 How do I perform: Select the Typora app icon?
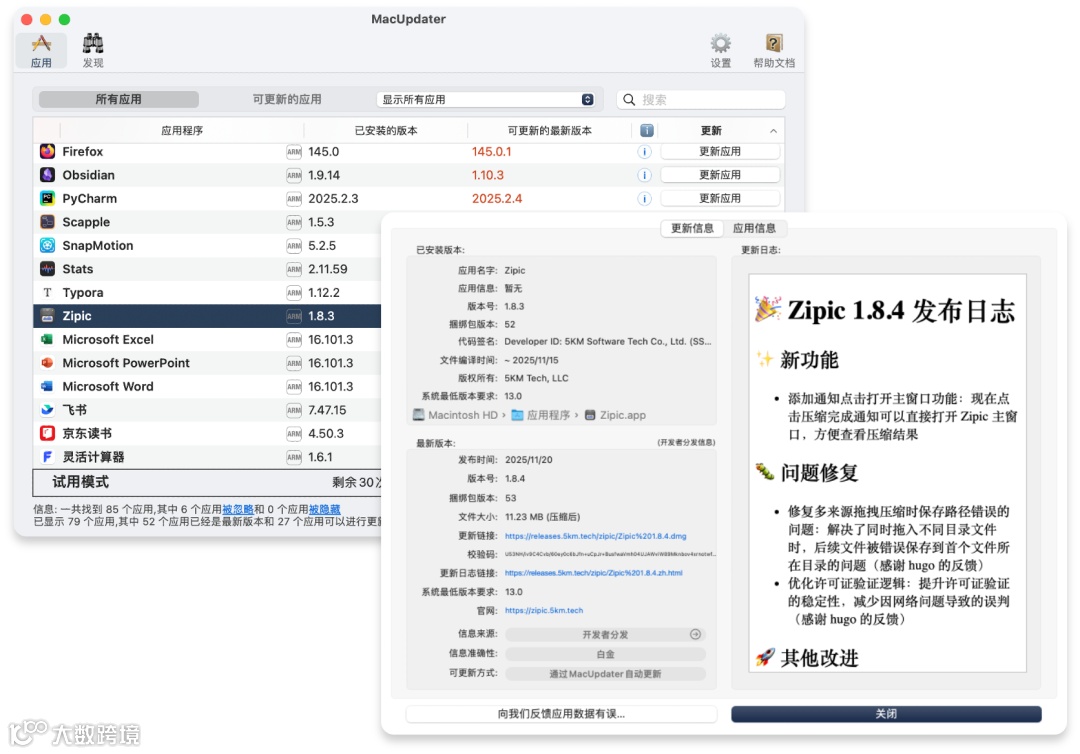[x=48, y=292]
